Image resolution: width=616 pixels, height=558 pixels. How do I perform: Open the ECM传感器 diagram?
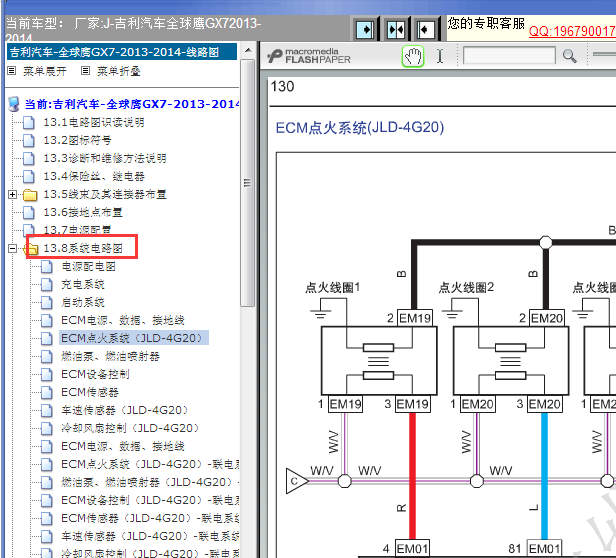tap(90, 393)
